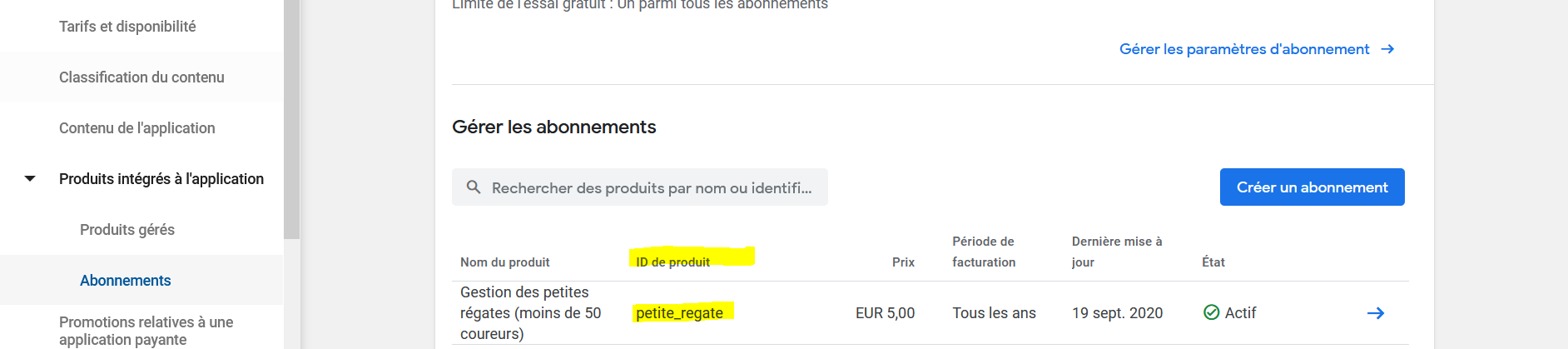Click the sidebar vertical scrollbar
1568x349 pixels.
click(x=291, y=125)
